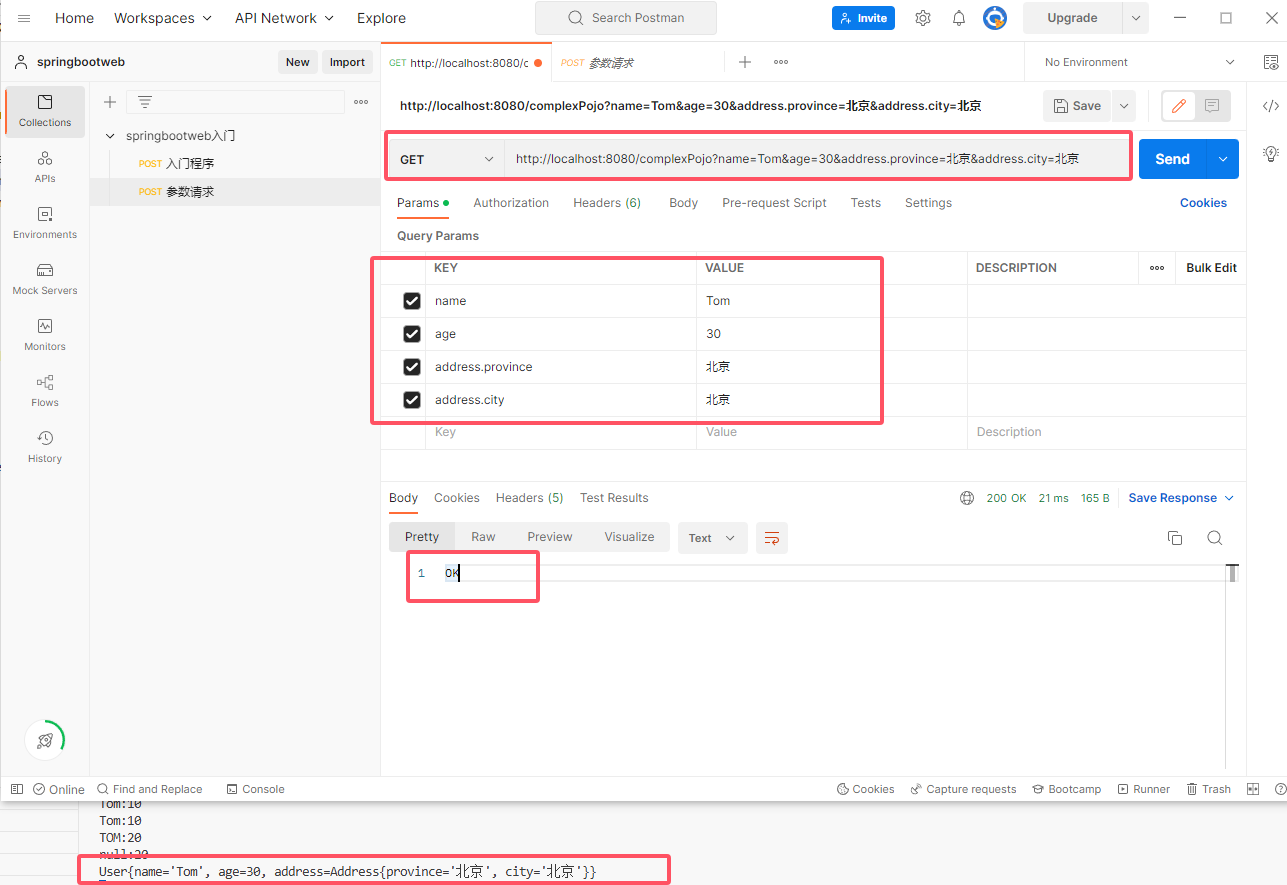
Task: Switch to the Raw response view
Action: pos(483,537)
